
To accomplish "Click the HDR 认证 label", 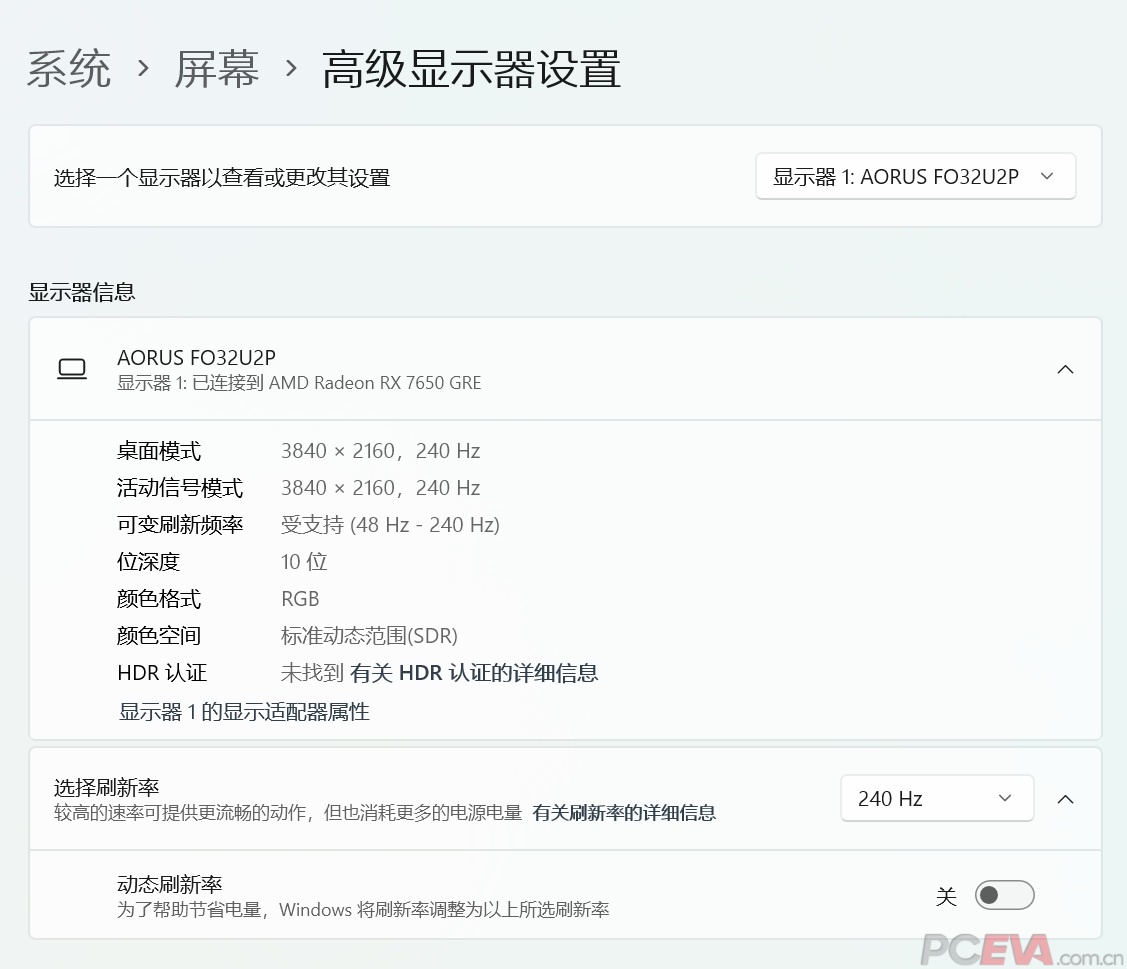I will coord(162,673).
